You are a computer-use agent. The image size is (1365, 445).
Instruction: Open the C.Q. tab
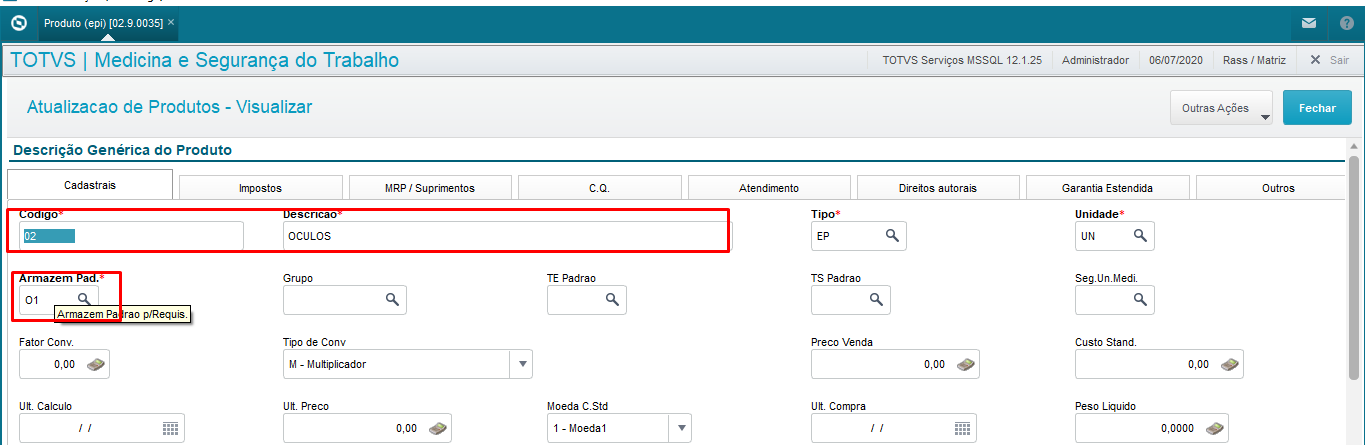coord(600,188)
